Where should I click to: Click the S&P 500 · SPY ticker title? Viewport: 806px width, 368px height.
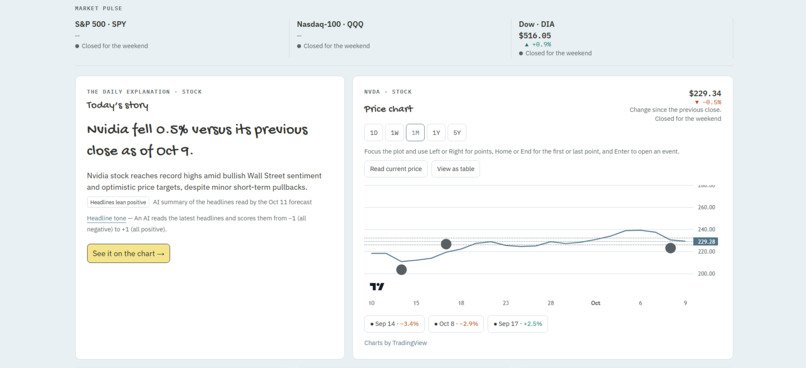pos(101,24)
